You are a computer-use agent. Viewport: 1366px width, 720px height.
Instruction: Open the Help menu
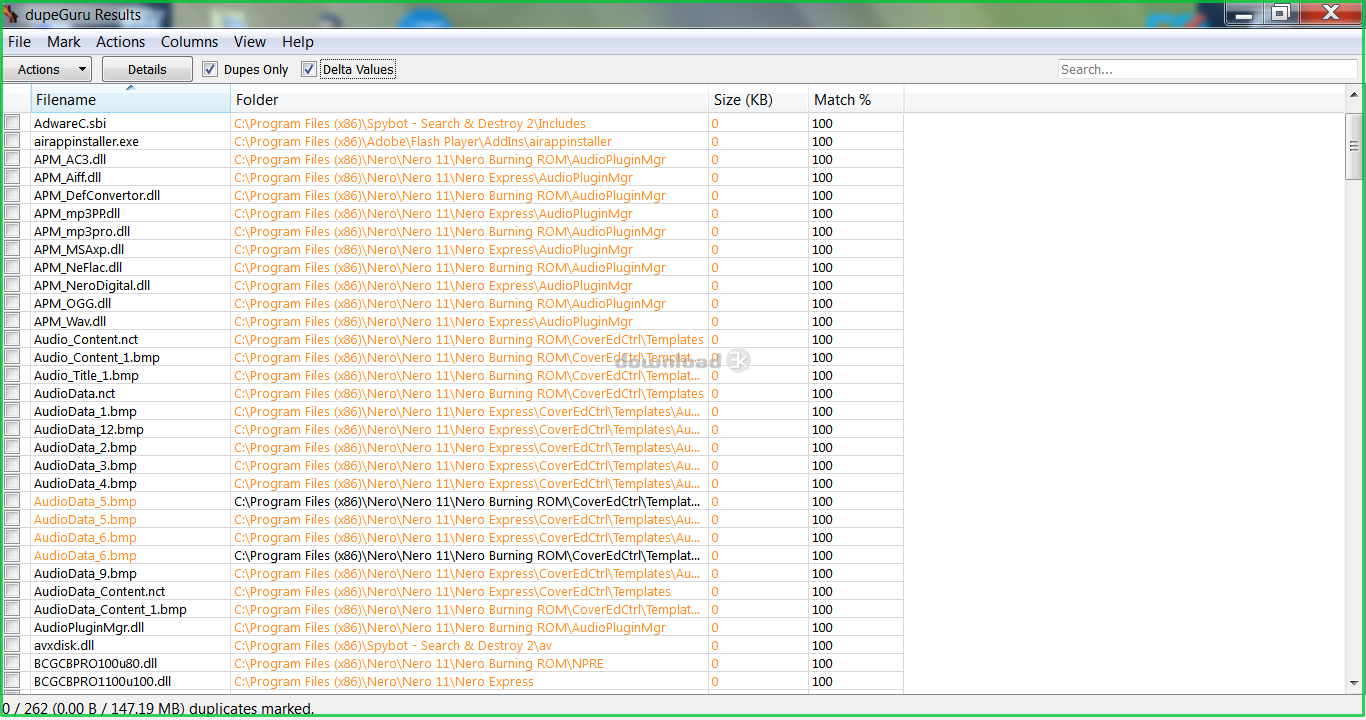click(x=298, y=42)
